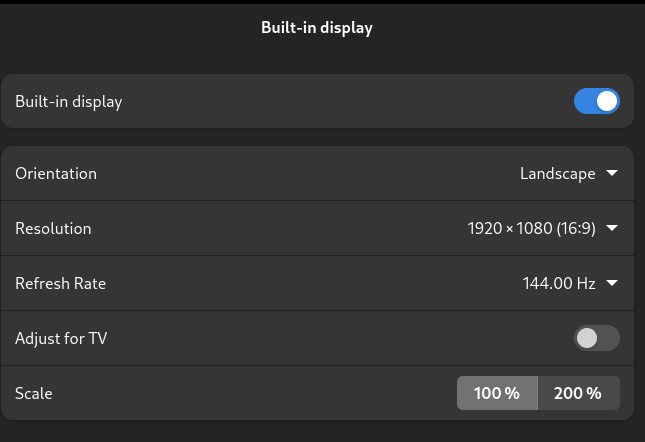The height and width of the screenshot is (442, 645).
Task: Click the Built-in display row label
Action: pyautogui.click(x=68, y=101)
